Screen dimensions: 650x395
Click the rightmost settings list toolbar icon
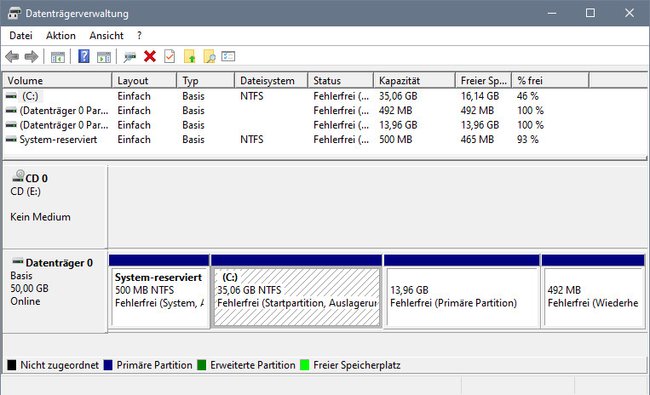click(x=228, y=56)
